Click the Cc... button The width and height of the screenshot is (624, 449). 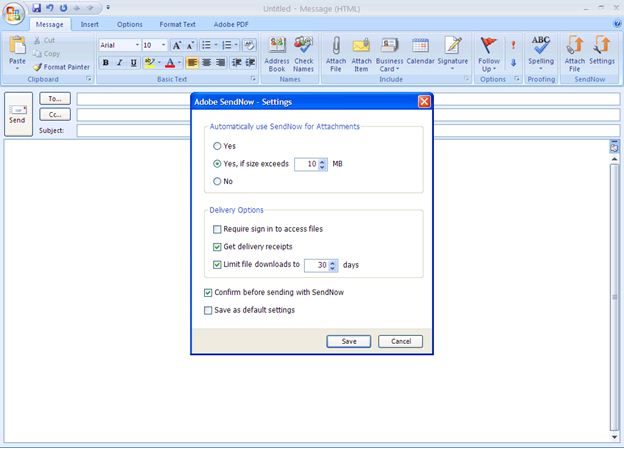coord(55,115)
